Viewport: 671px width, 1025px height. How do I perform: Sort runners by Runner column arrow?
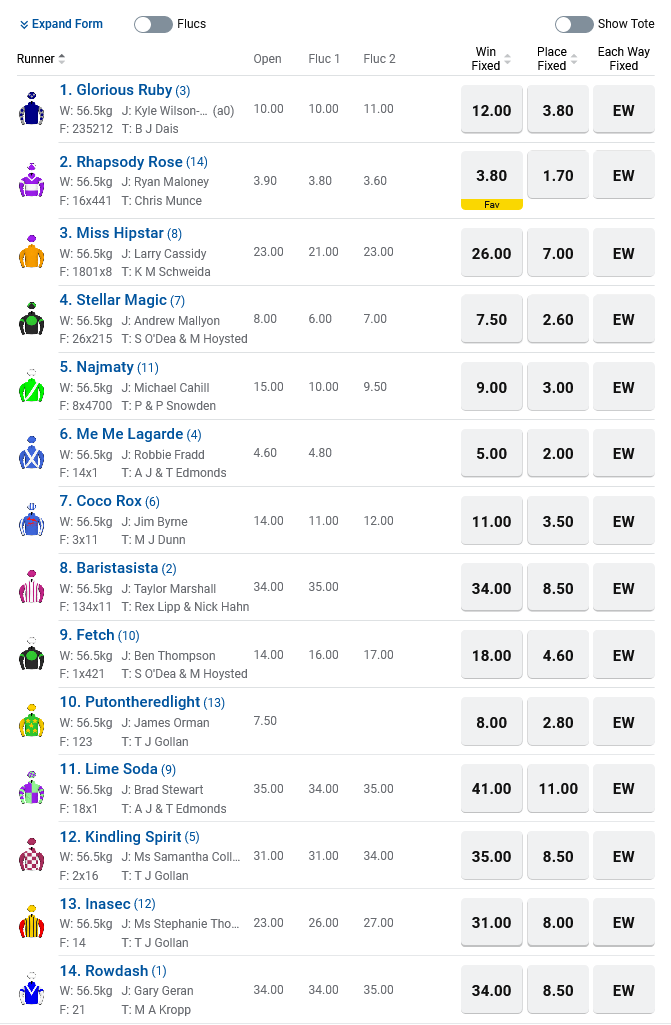62,59
